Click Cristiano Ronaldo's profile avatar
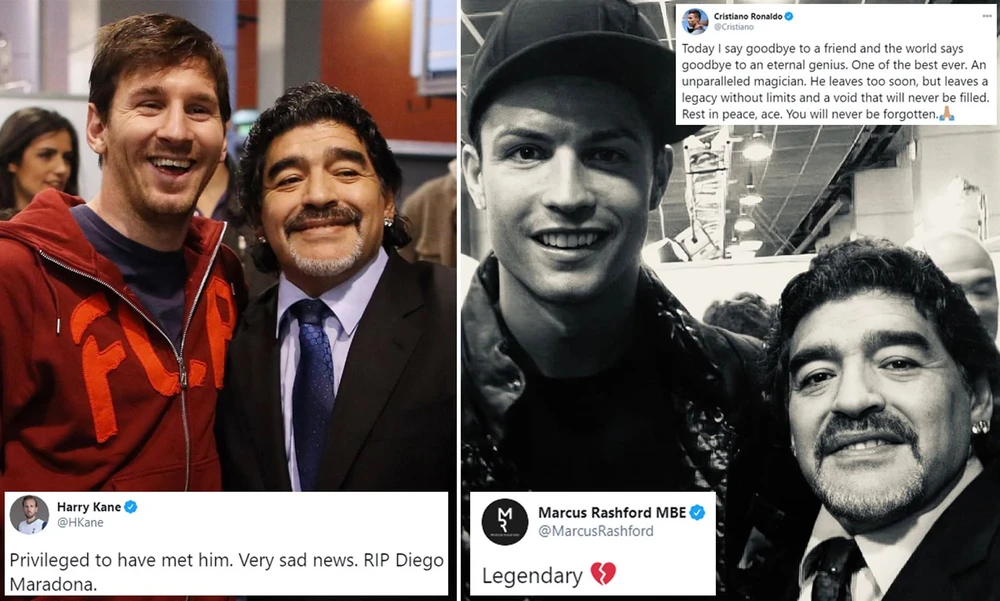Screen dimensions: 1000x601 click(x=695, y=21)
